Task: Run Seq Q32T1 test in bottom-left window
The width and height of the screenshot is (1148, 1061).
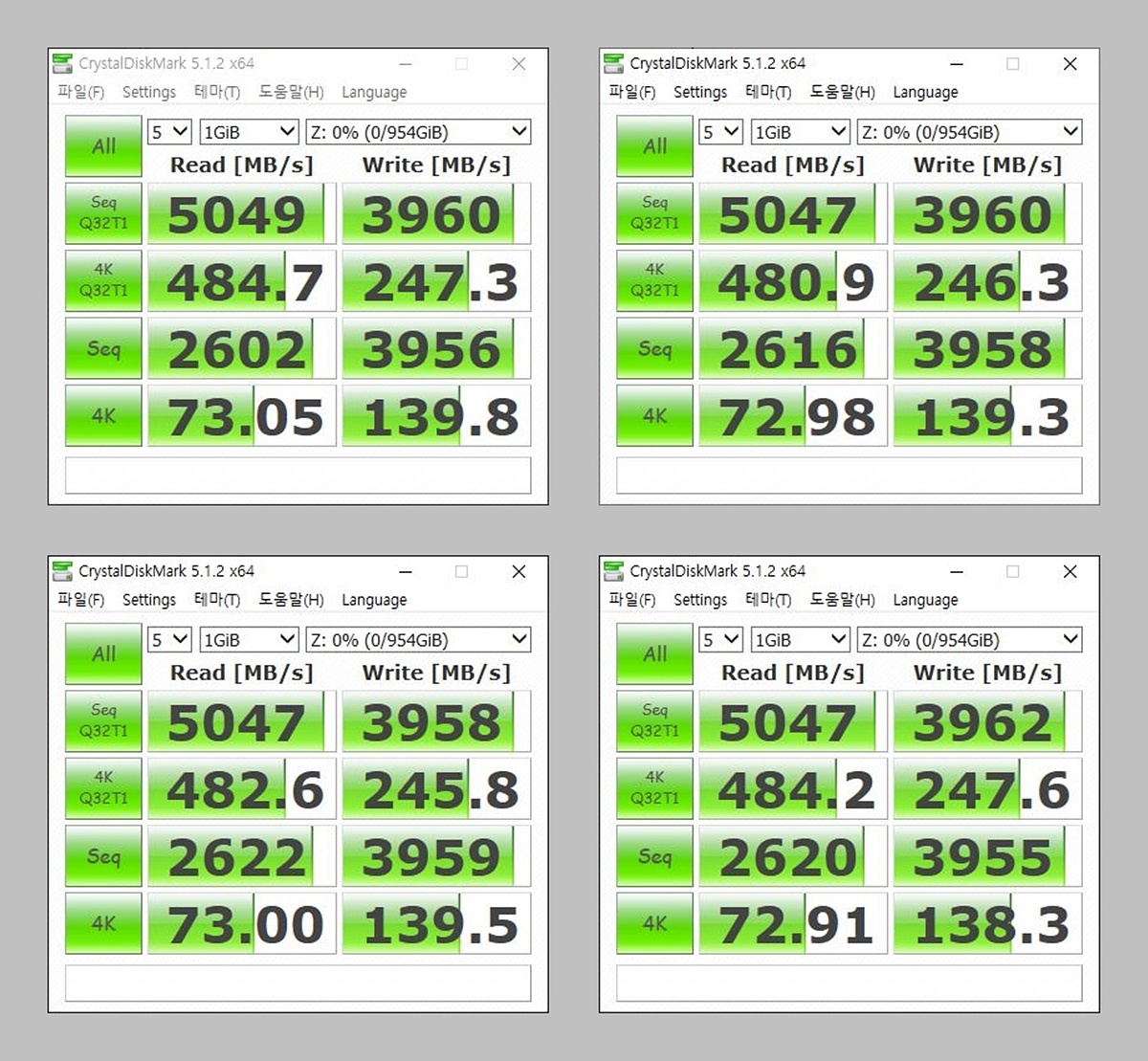Action: (x=103, y=720)
